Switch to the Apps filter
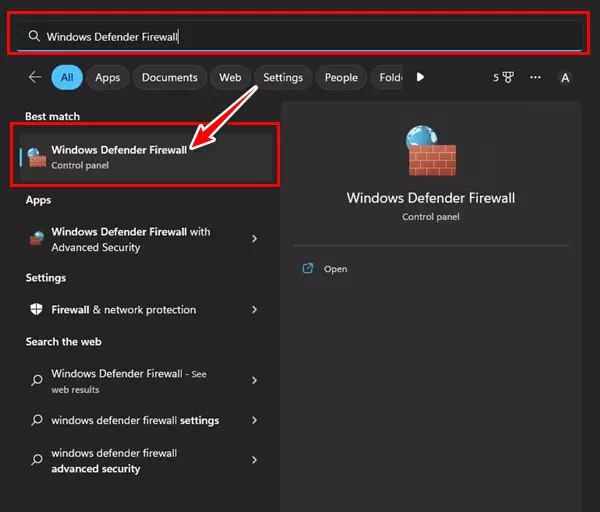The image size is (600, 512). (x=108, y=77)
